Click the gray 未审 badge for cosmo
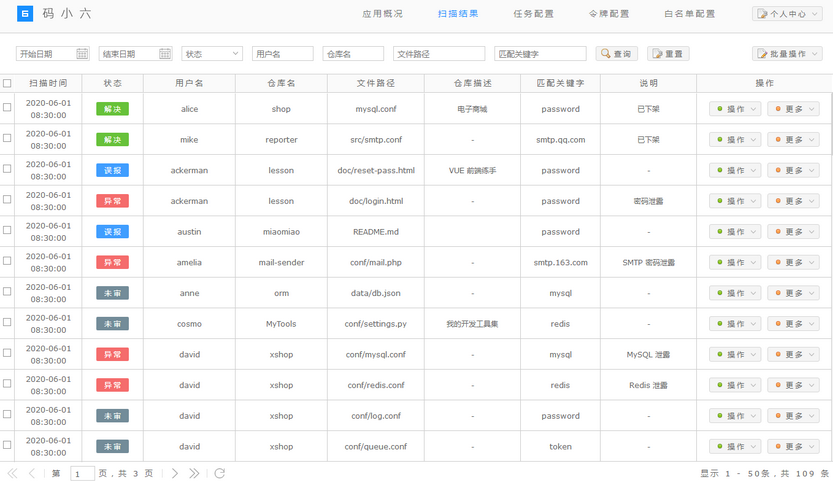 click(113, 324)
